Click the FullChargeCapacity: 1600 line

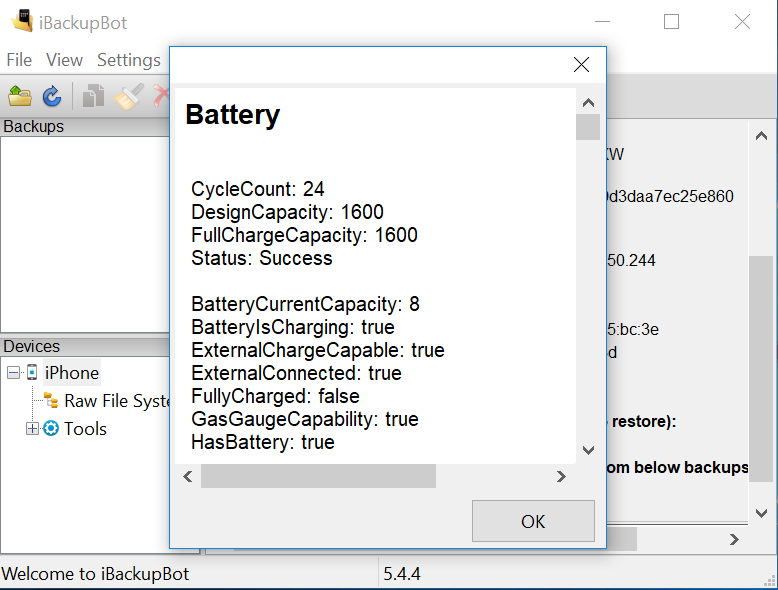(x=304, y=235)
